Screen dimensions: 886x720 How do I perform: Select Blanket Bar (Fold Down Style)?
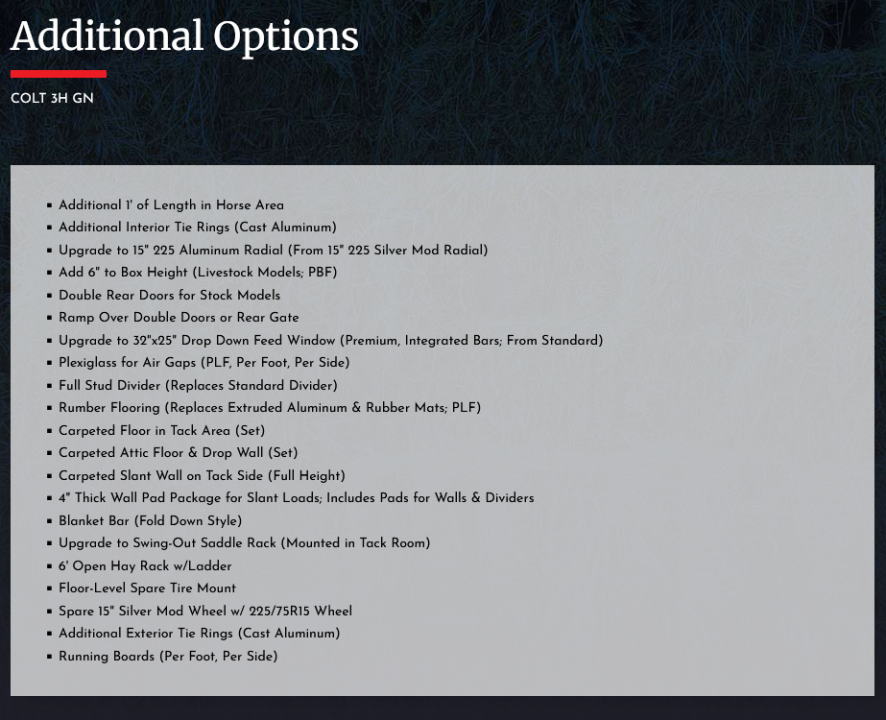(x=150, y=521)
